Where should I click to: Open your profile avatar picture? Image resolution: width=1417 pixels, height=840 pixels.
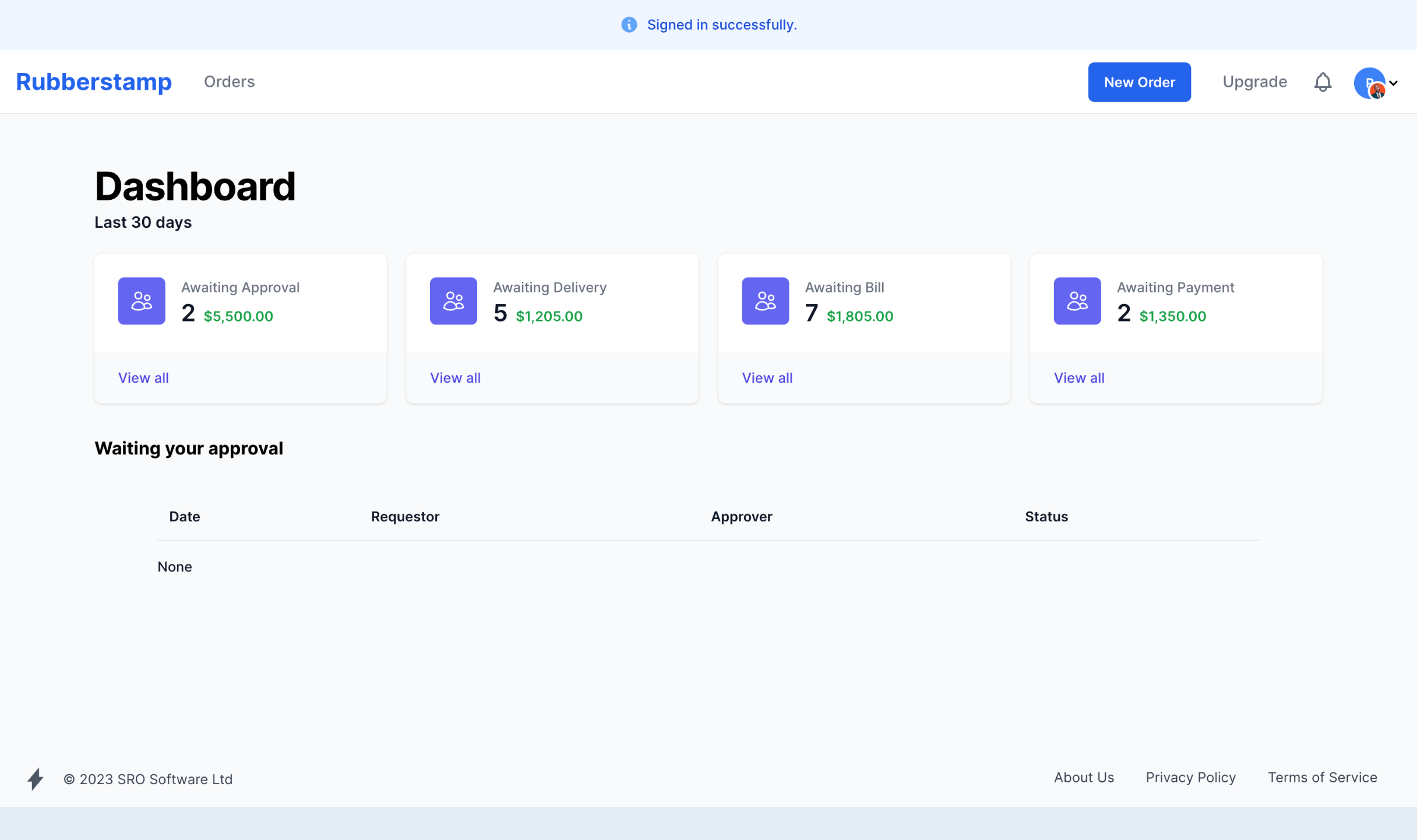(1370, 82)
